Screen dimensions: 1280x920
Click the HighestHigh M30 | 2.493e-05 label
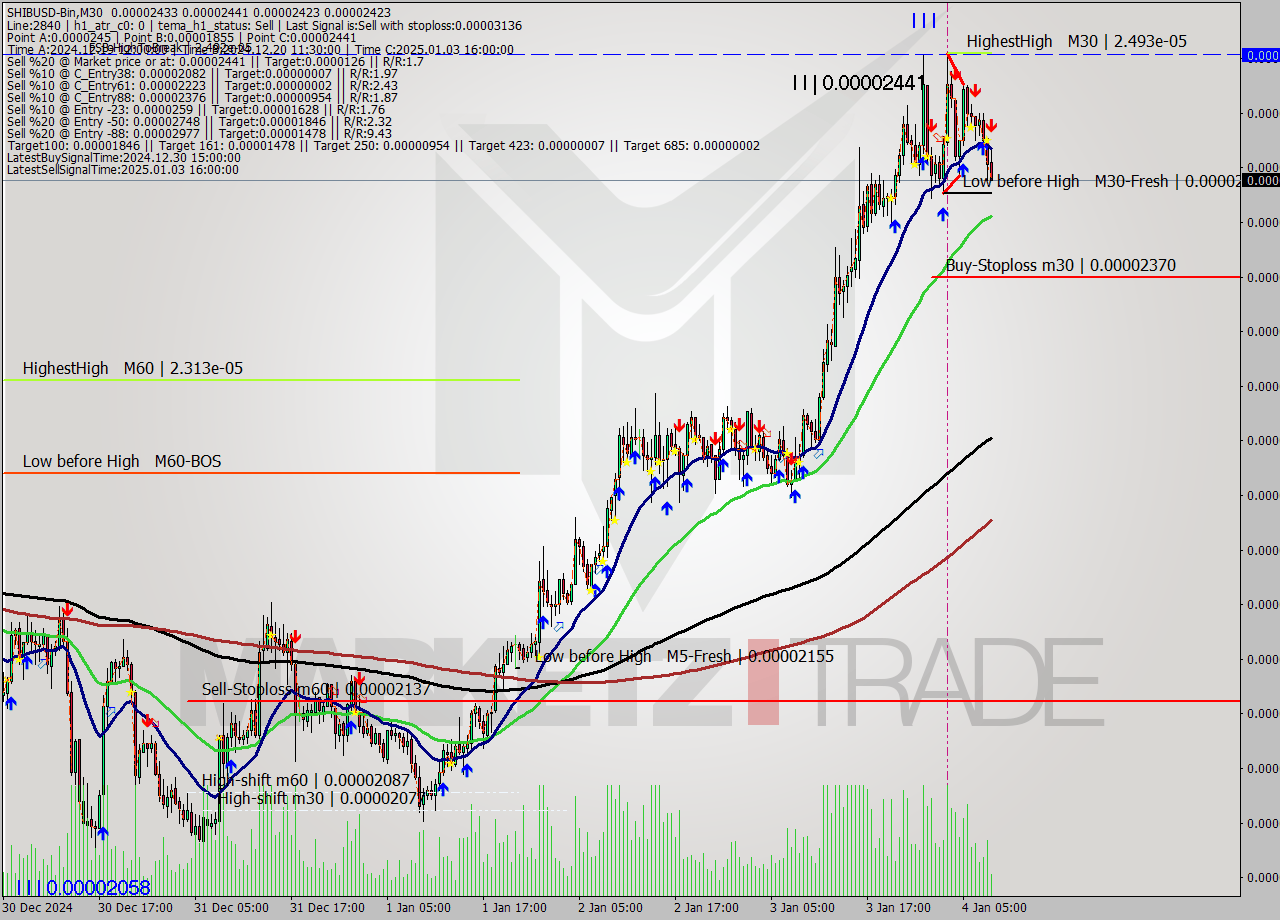(1077, 41)
